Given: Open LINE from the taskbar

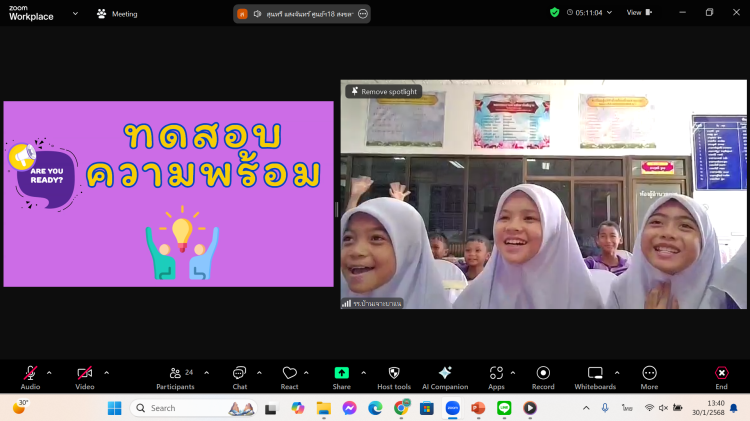Looking at the screenshot, I should 504,408.
